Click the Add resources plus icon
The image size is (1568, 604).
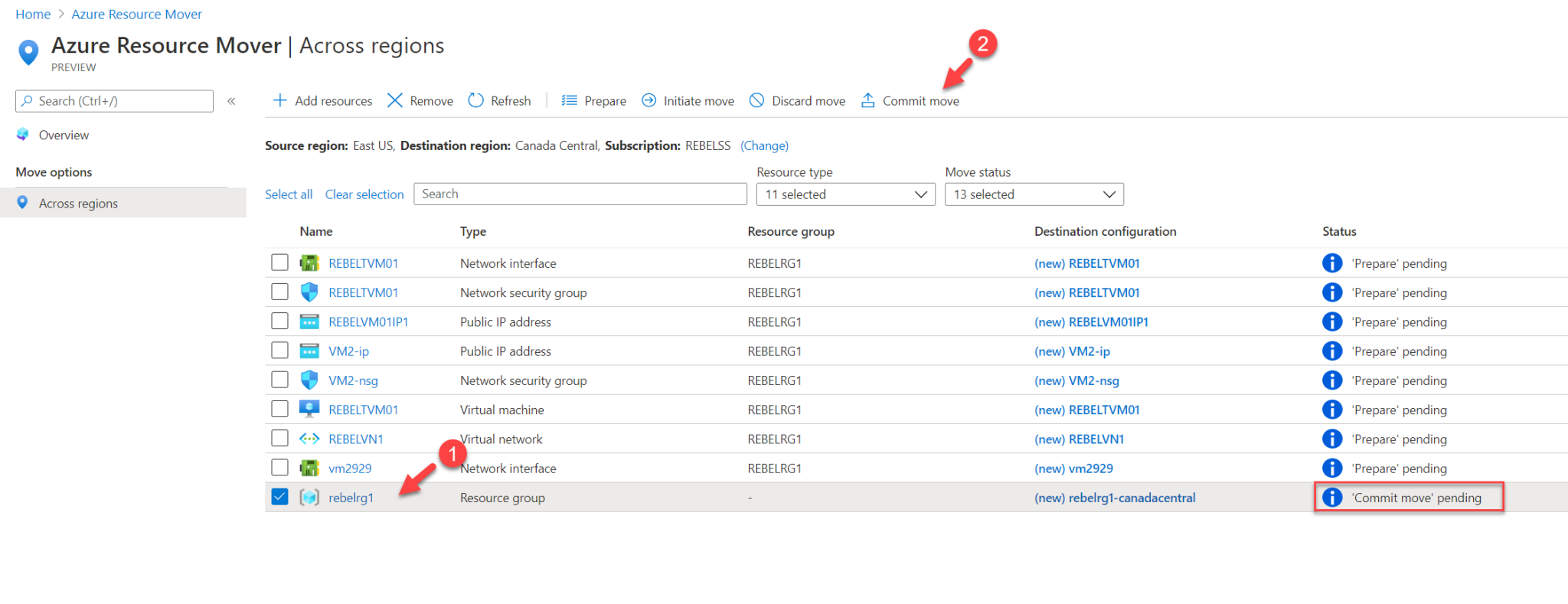click(280, 100)
